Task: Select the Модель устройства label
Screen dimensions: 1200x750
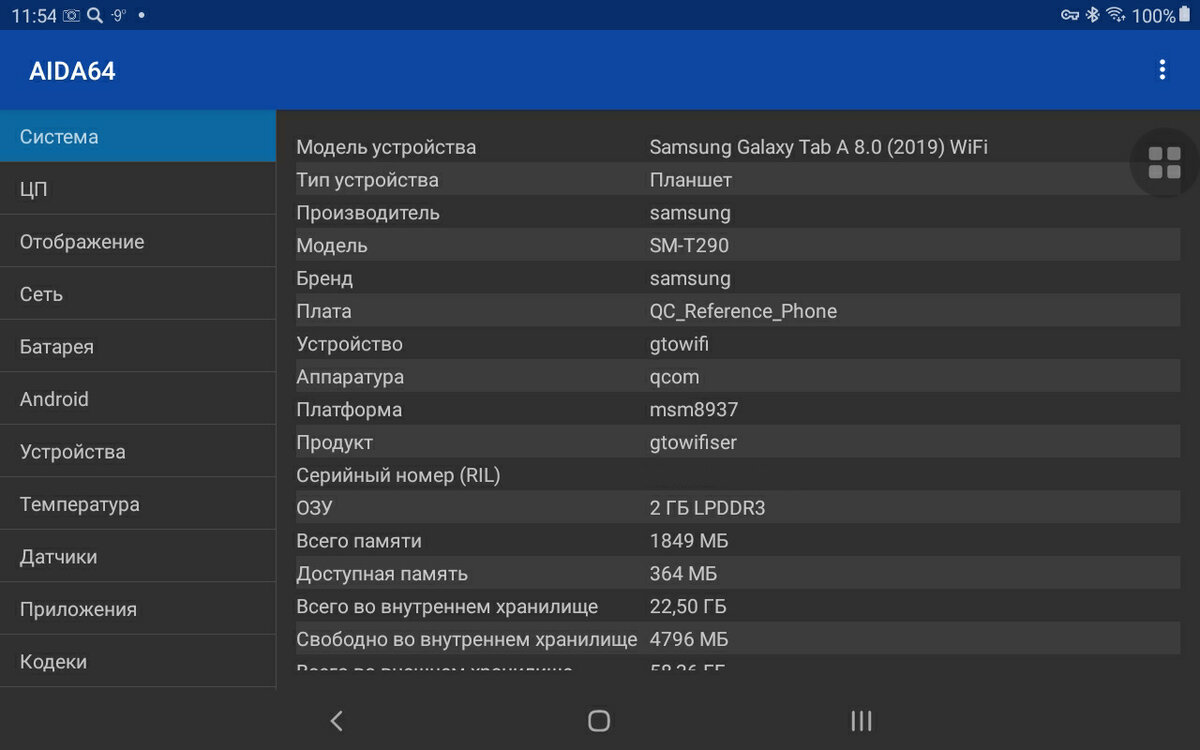Action: [386, 148]
